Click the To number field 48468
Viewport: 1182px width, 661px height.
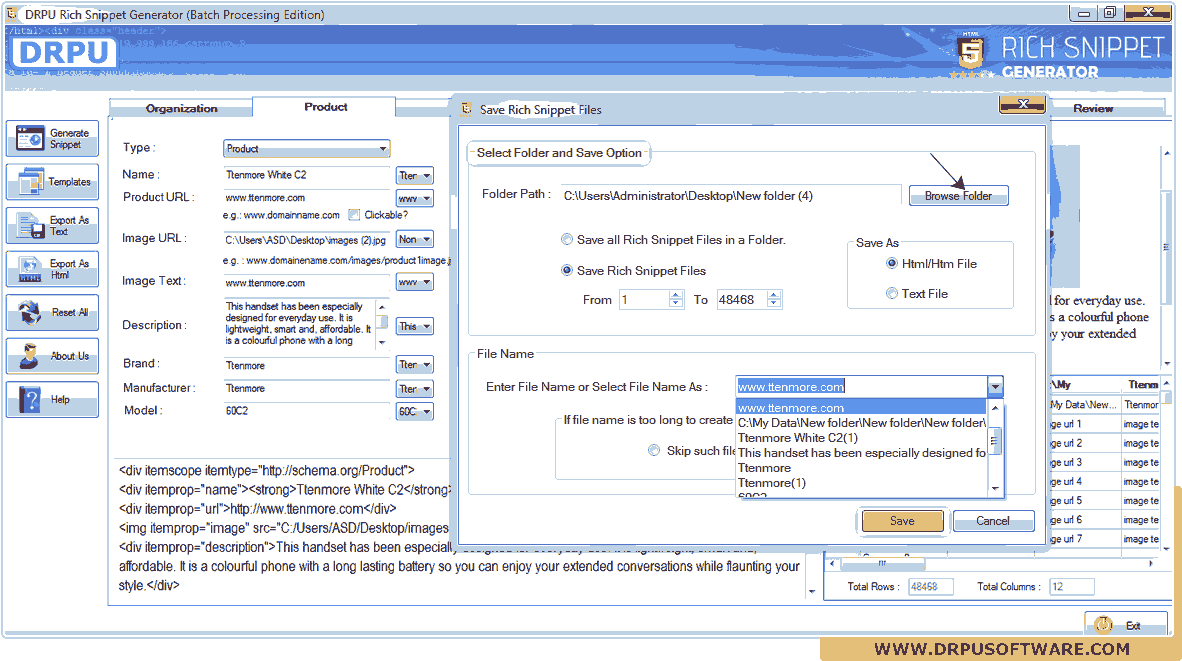[x=742, y=299]
